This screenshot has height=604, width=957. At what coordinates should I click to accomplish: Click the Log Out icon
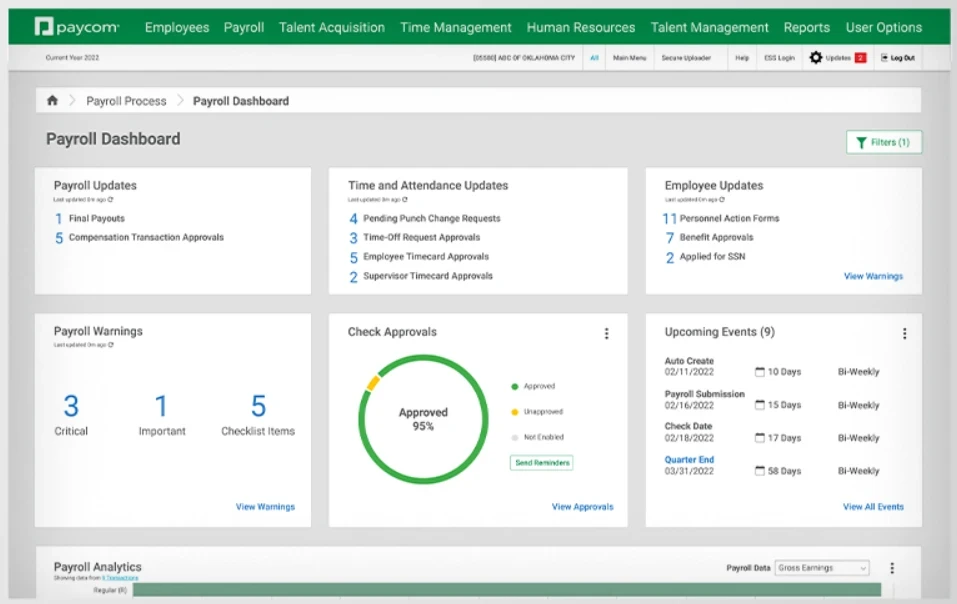(x=886, y=58)
